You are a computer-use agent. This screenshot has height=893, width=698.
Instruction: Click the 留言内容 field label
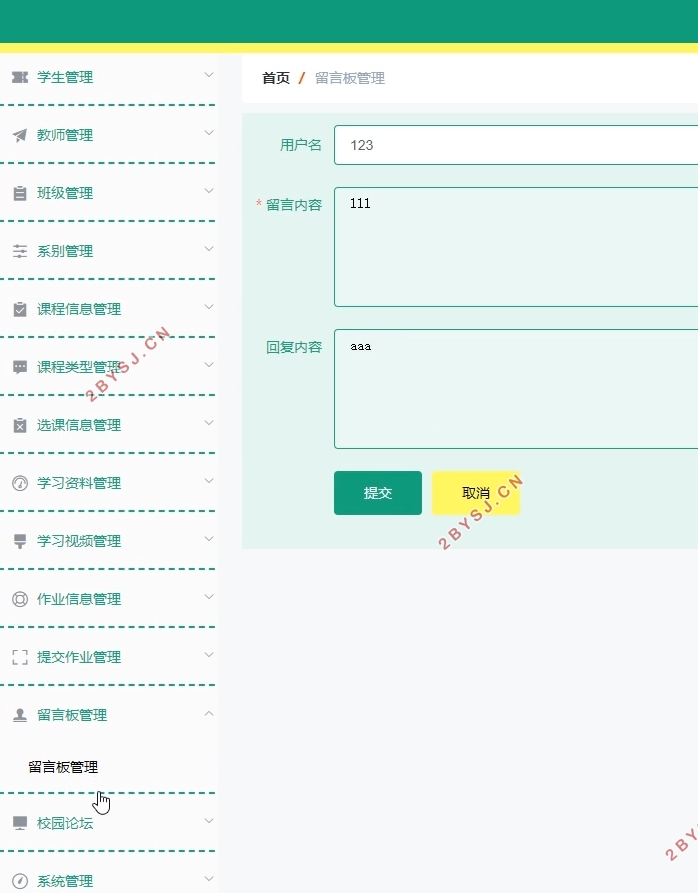click(x=294, y=205)
